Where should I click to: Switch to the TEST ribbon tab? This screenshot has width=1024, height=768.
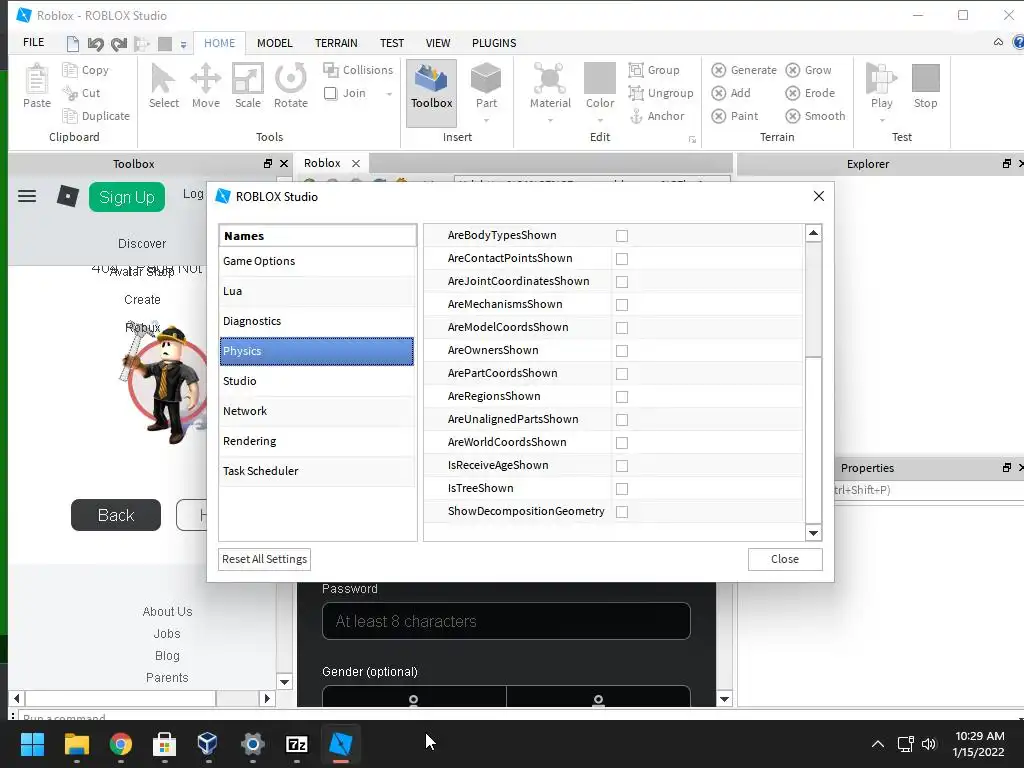point(392,43)
